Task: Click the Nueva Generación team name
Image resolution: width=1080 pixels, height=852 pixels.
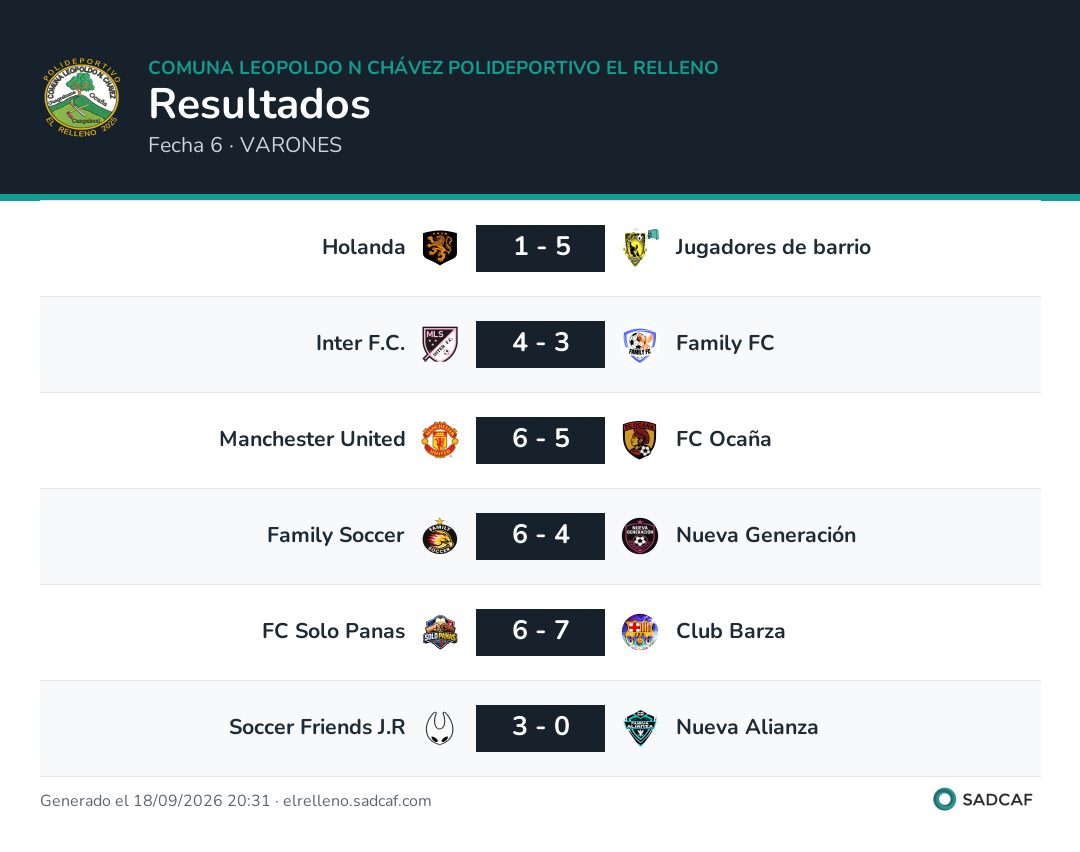Action: 766,535
